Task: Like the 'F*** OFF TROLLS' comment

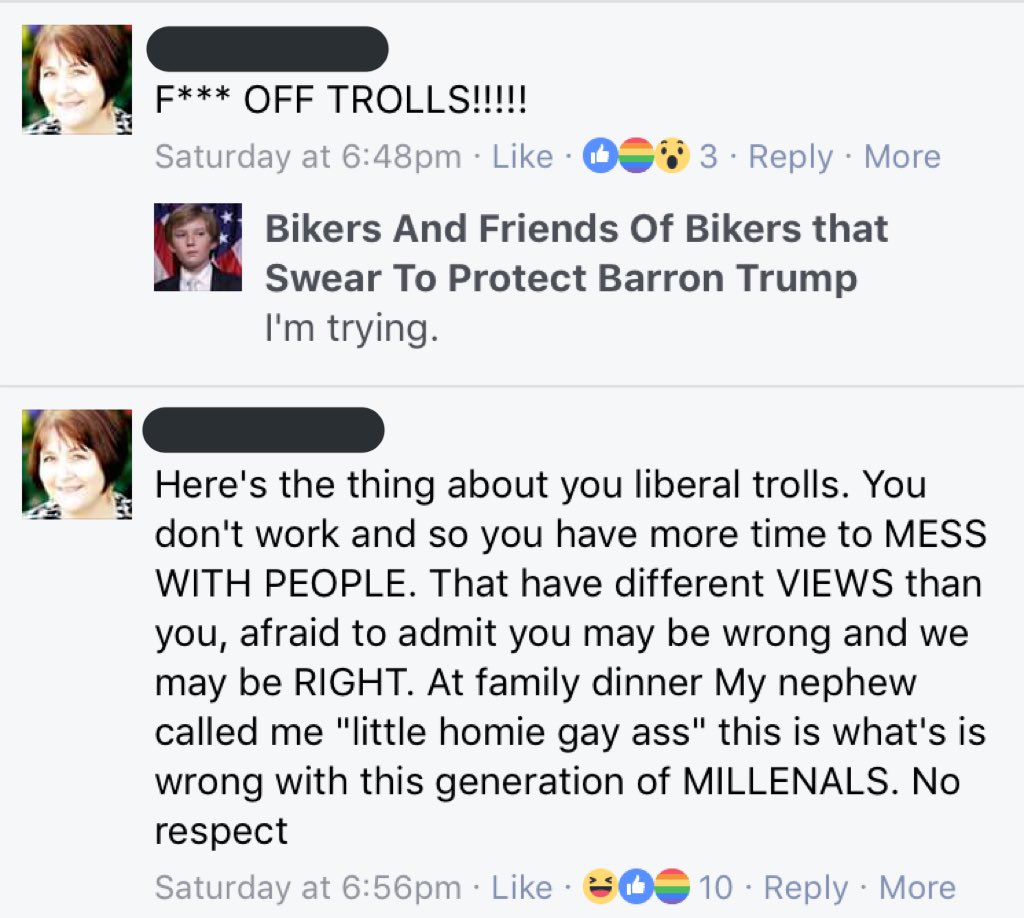Action: tap(522, 157)
